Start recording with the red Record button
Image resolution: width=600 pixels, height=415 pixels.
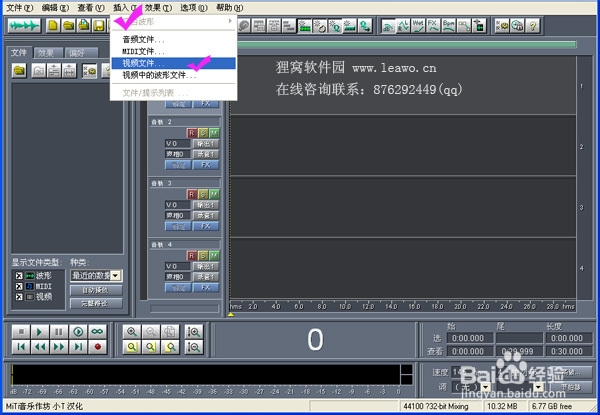click(x=98, y=347)
